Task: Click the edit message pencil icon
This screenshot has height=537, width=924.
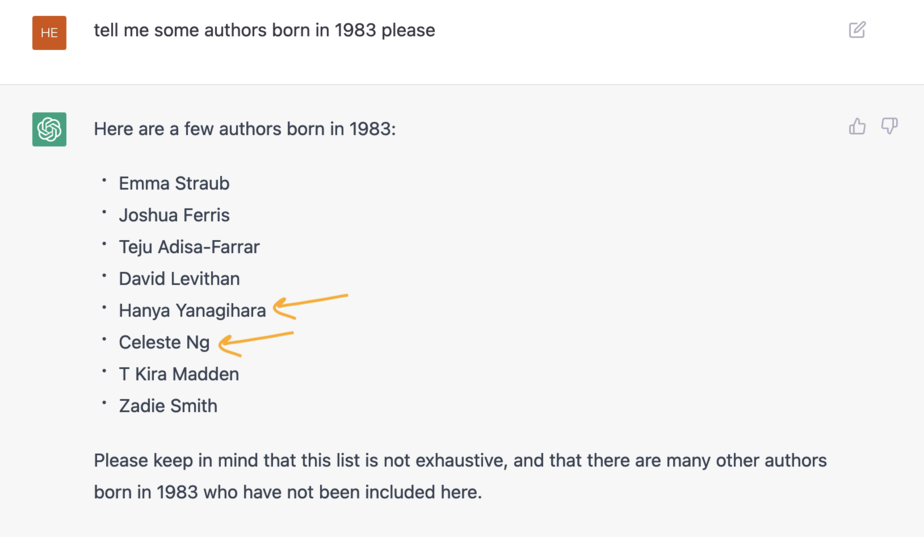Action: click(857, 29)
